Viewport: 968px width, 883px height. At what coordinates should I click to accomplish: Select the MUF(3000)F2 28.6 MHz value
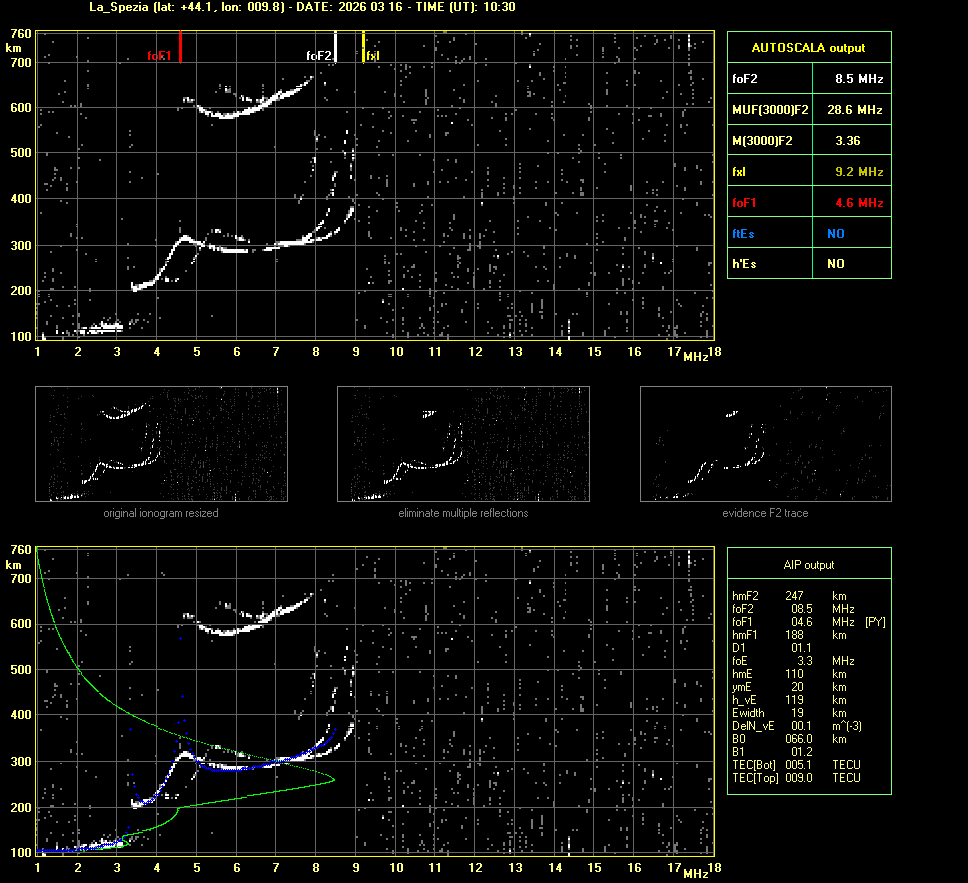coord(855,109)
